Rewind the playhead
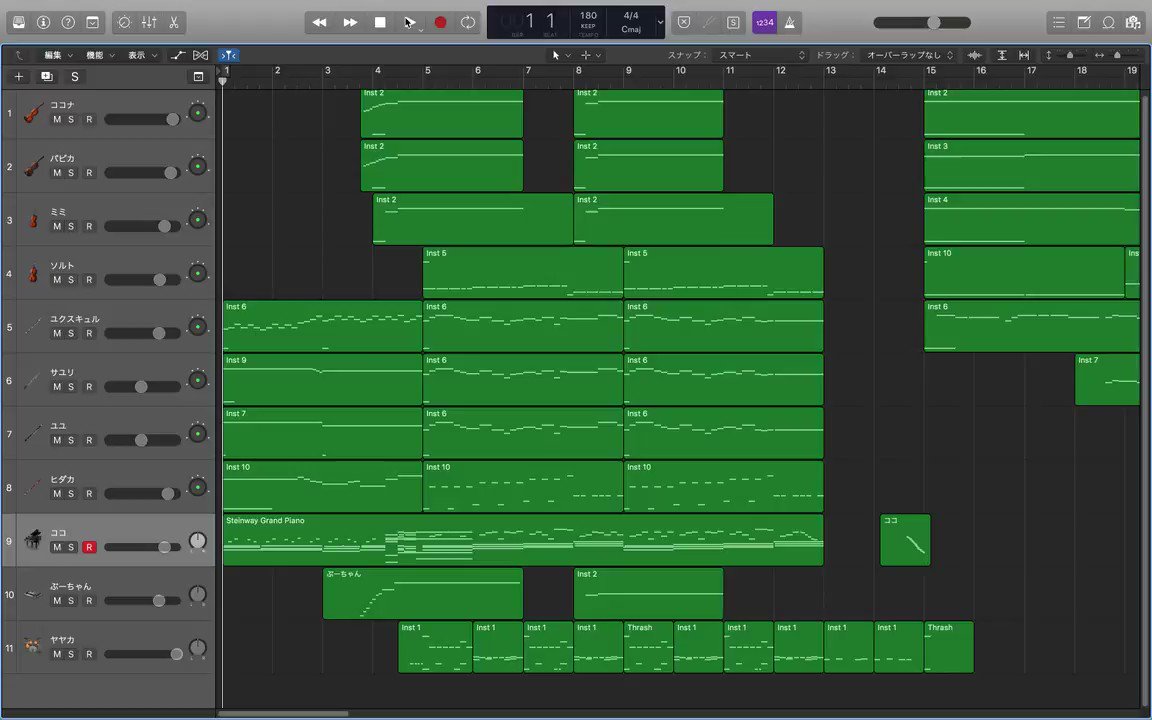1152x720 pixels. coord(320,22)
